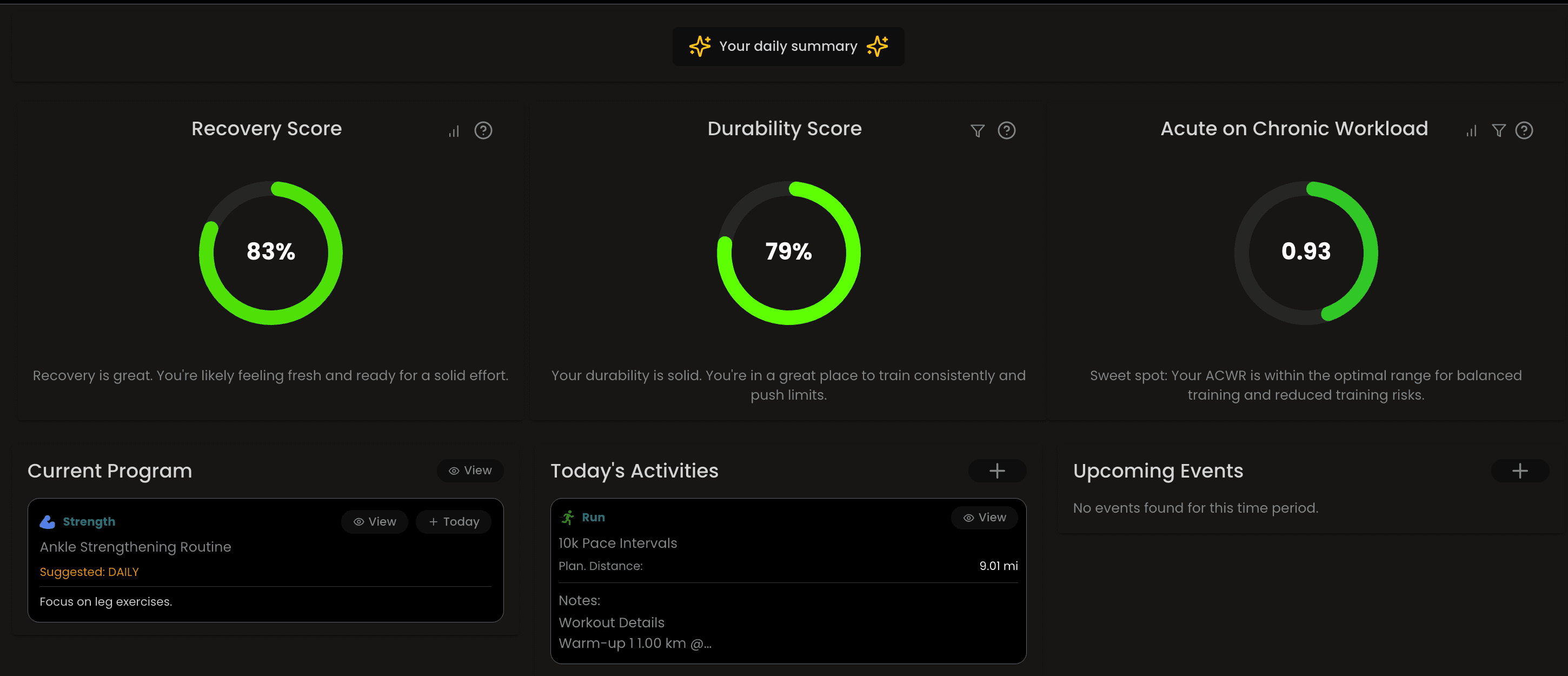Add a new activity with plus button
This screenshot has height=676, width=1568.
[996, 470]
